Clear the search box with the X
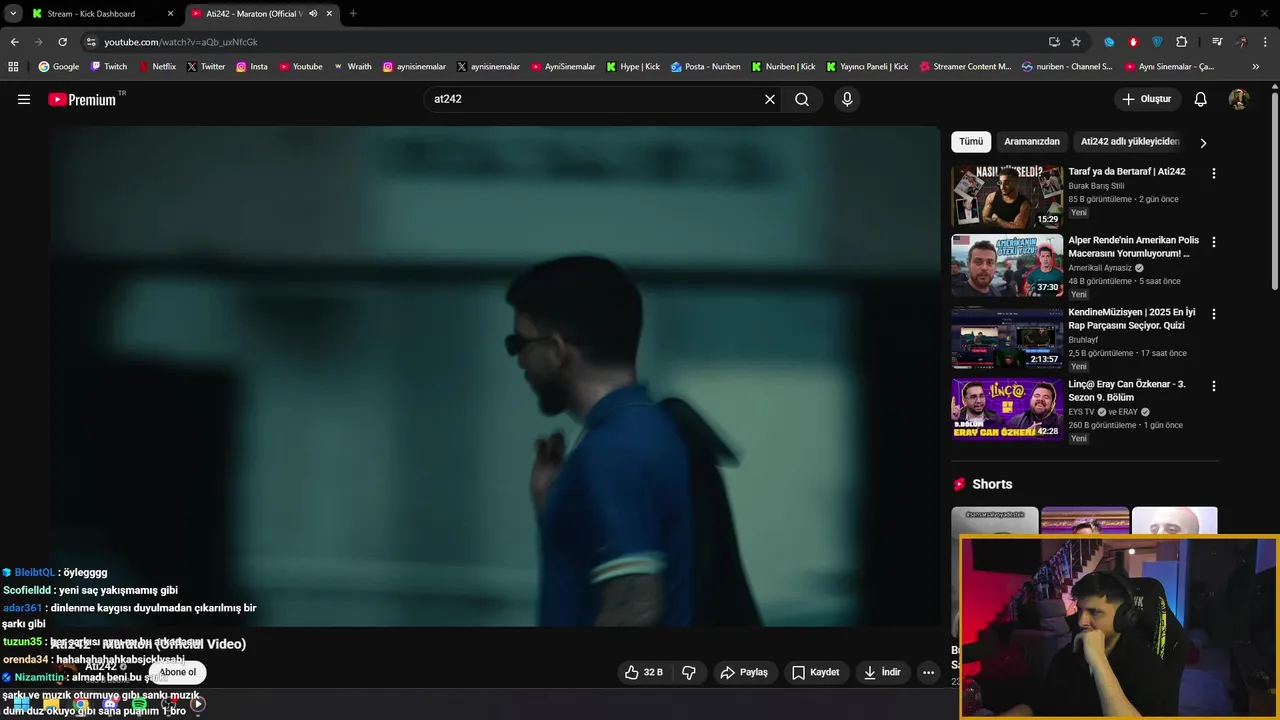1280x720 pixels. point(770,99)
